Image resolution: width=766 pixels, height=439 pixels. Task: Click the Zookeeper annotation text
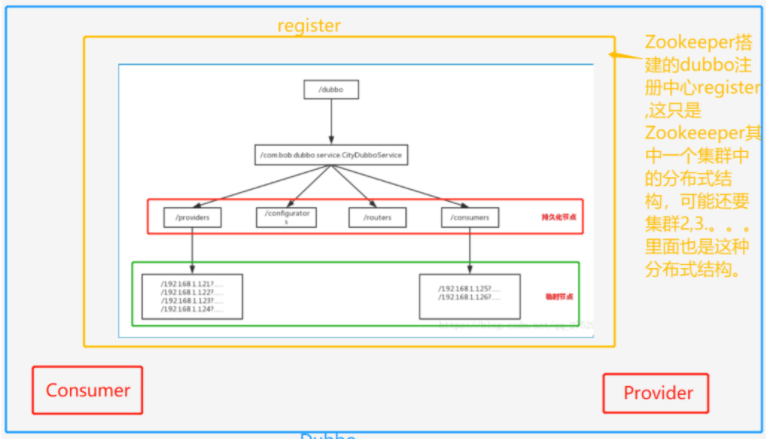702,155
